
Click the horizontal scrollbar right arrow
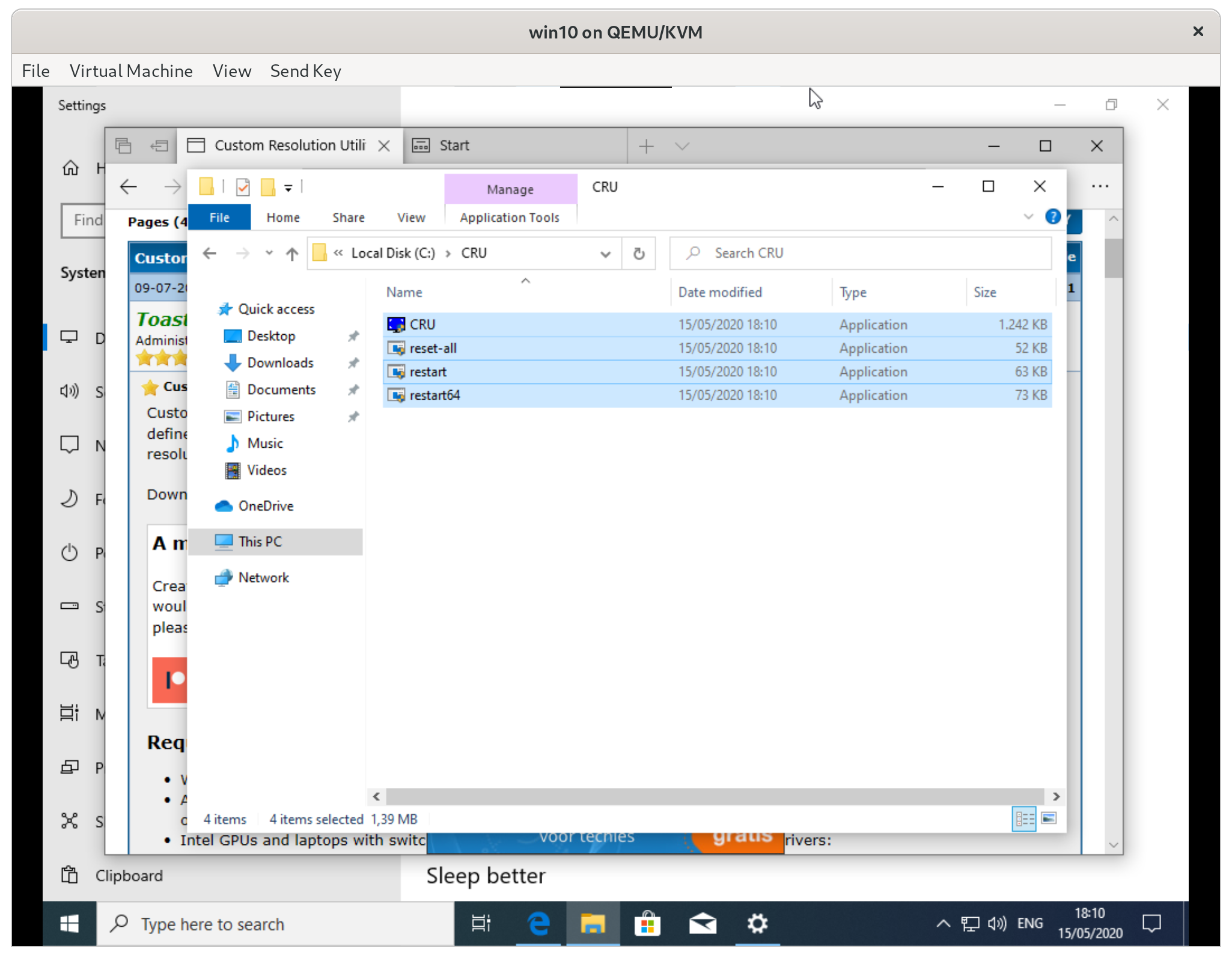click(x=1056, y=796)
